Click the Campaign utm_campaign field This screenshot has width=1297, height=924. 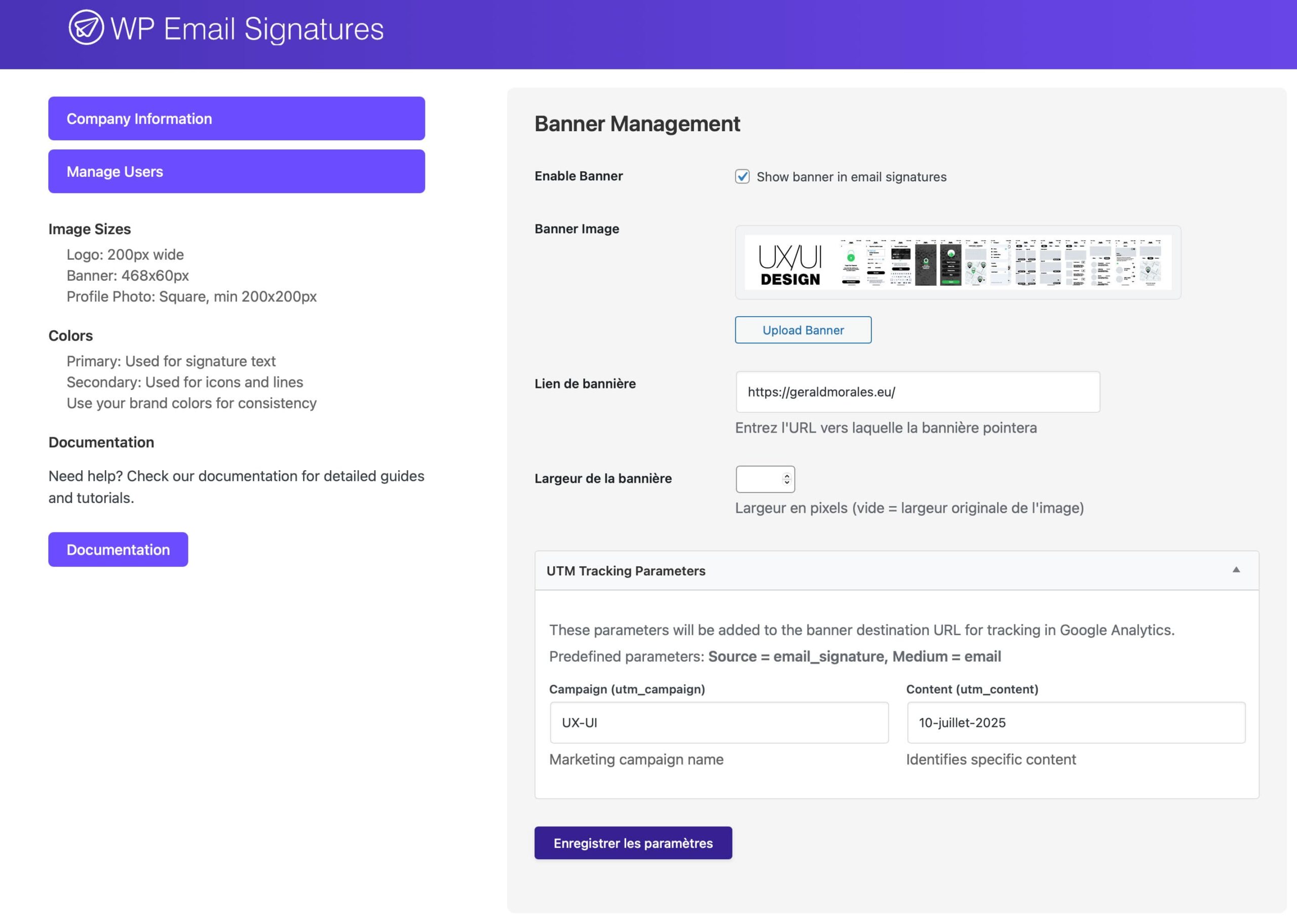tap(718, 722)
